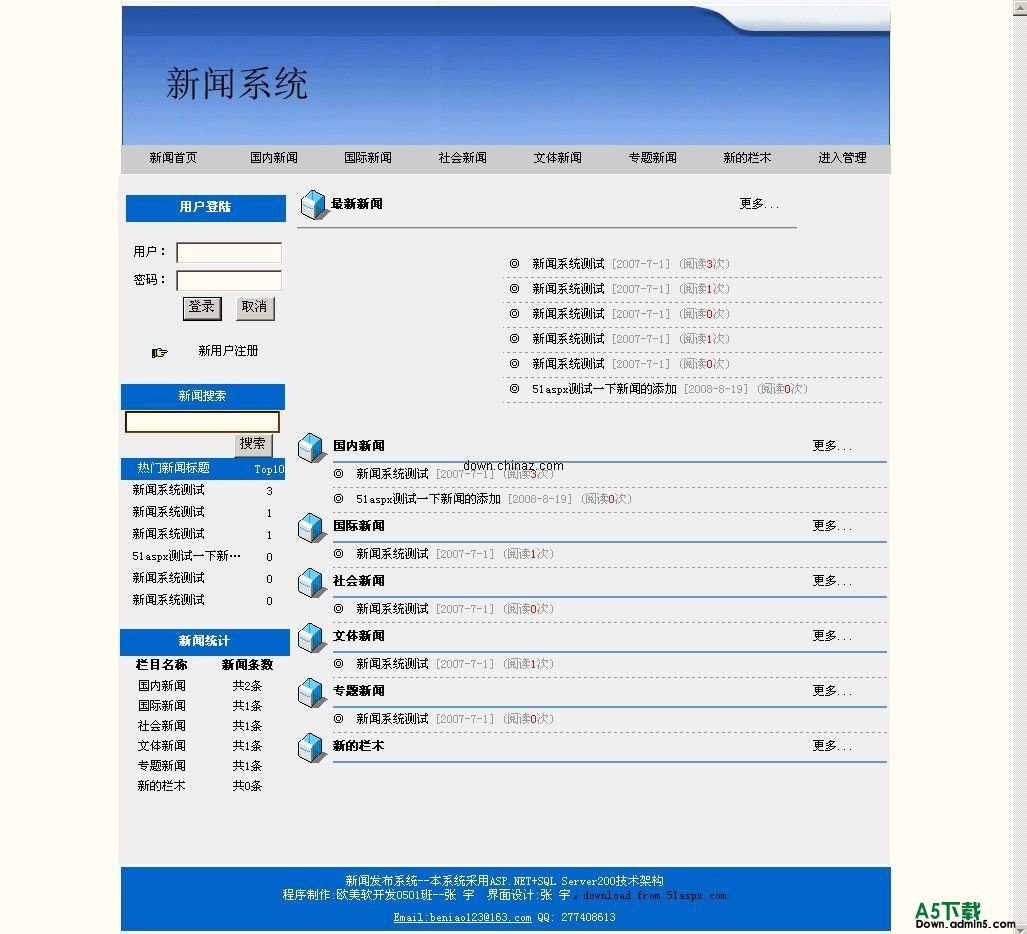Click the cube icon beside 国内新闻 section

coord(310,447)
